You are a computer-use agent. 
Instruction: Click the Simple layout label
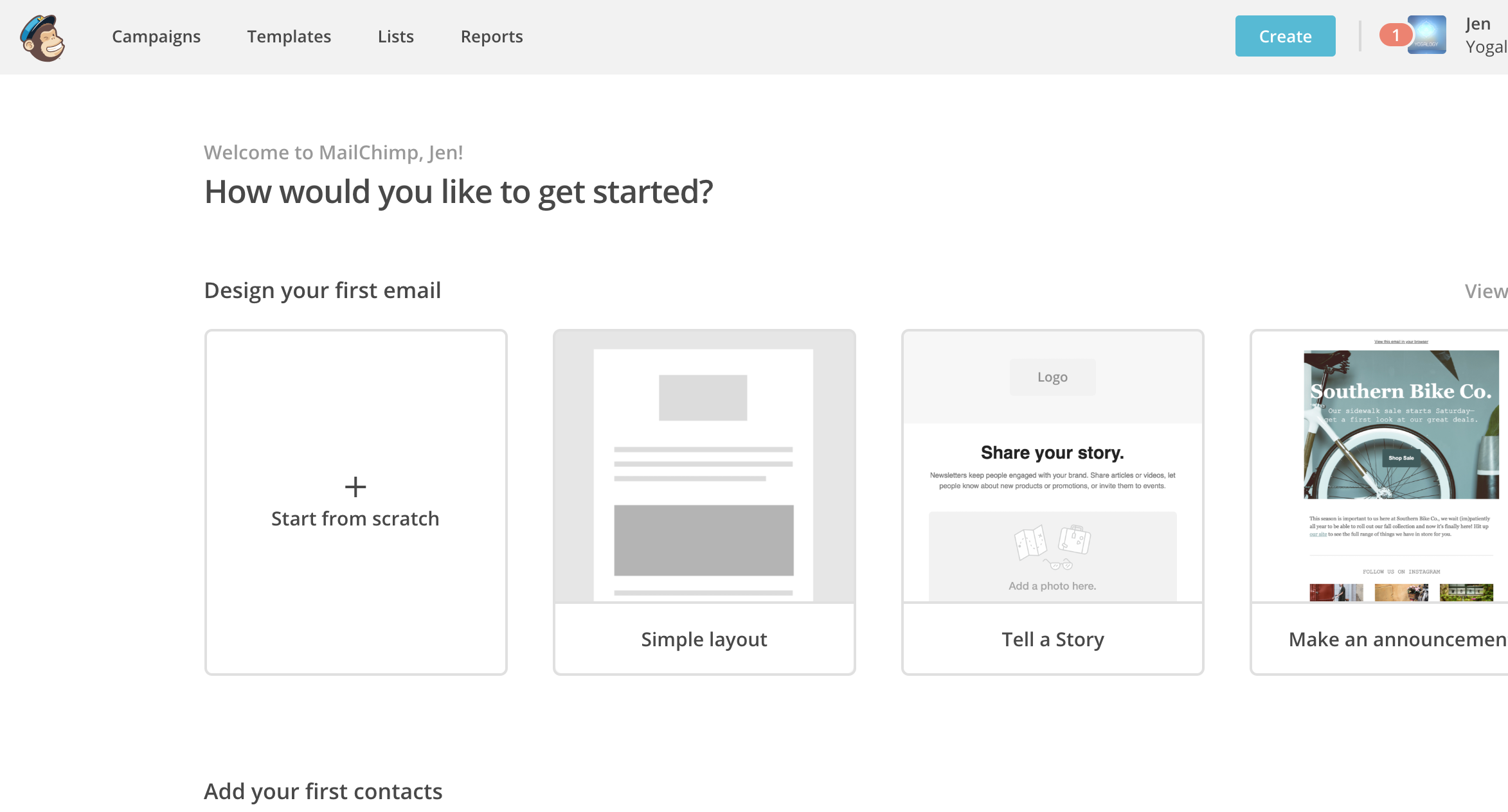(x=705, y=639)
